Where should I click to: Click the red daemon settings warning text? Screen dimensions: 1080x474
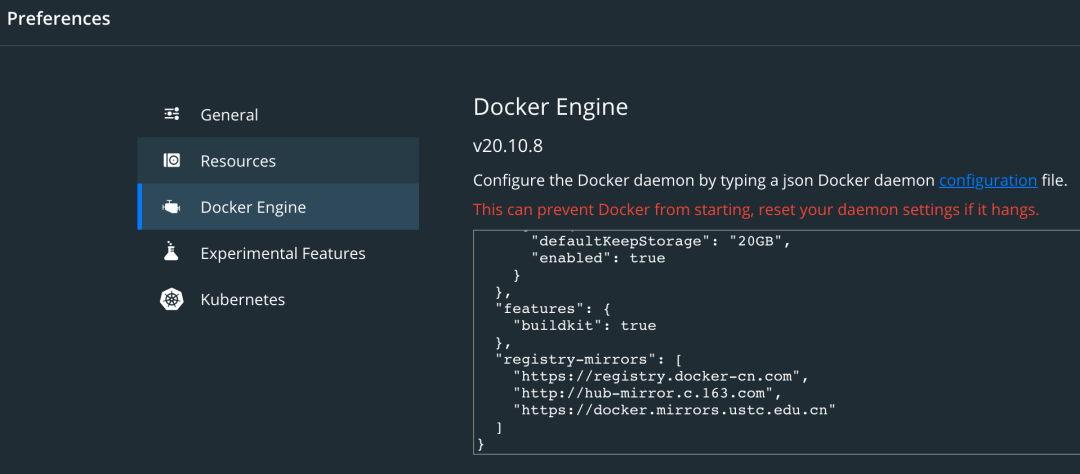click(756, 209)
